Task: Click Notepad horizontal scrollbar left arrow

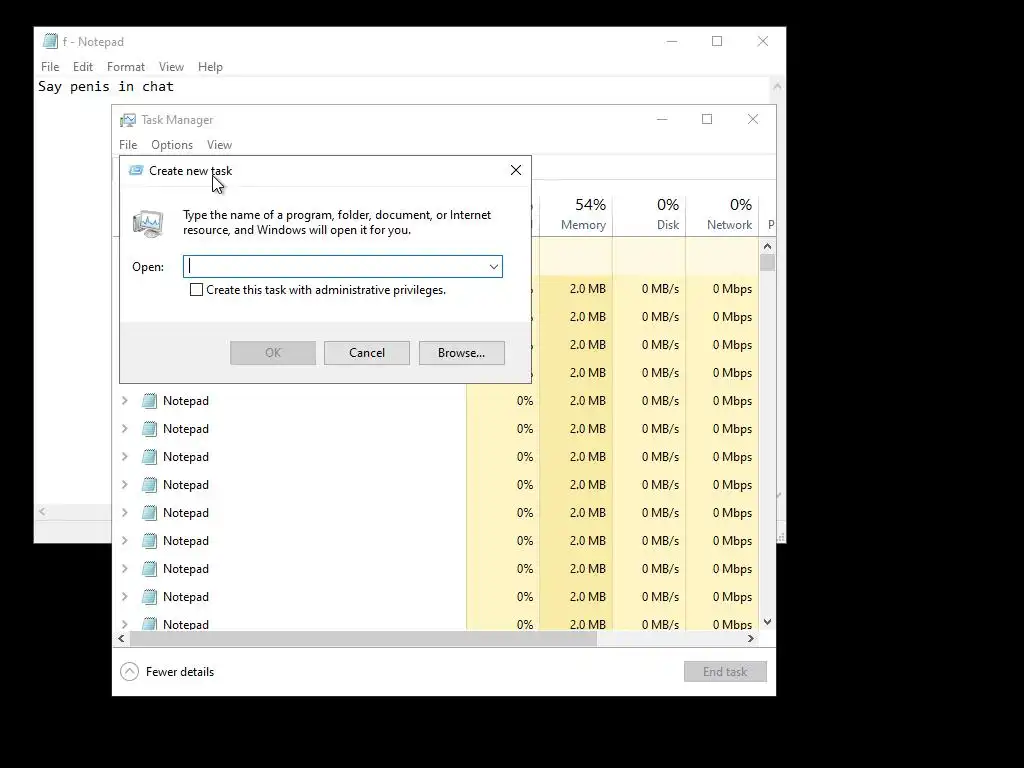Action: tap(42, 511)
